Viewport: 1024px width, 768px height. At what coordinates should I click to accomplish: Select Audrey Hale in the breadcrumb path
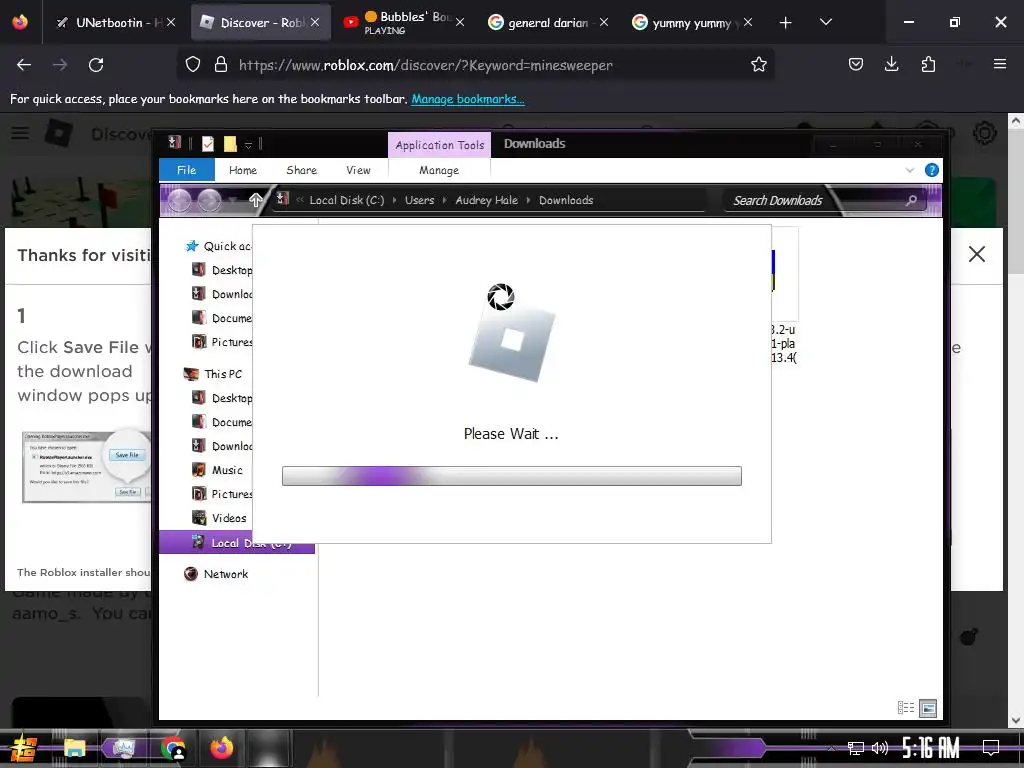[487, 200]
